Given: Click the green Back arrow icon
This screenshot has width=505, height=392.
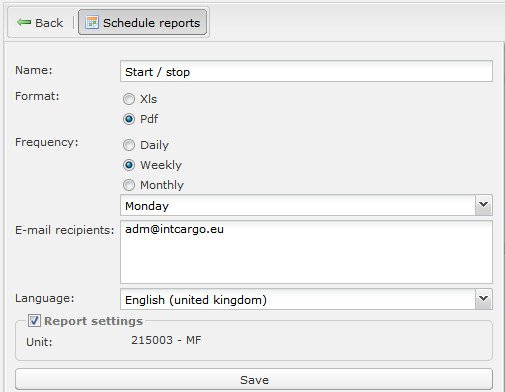Looking at the screenshot, I should (x=24, y=22).
